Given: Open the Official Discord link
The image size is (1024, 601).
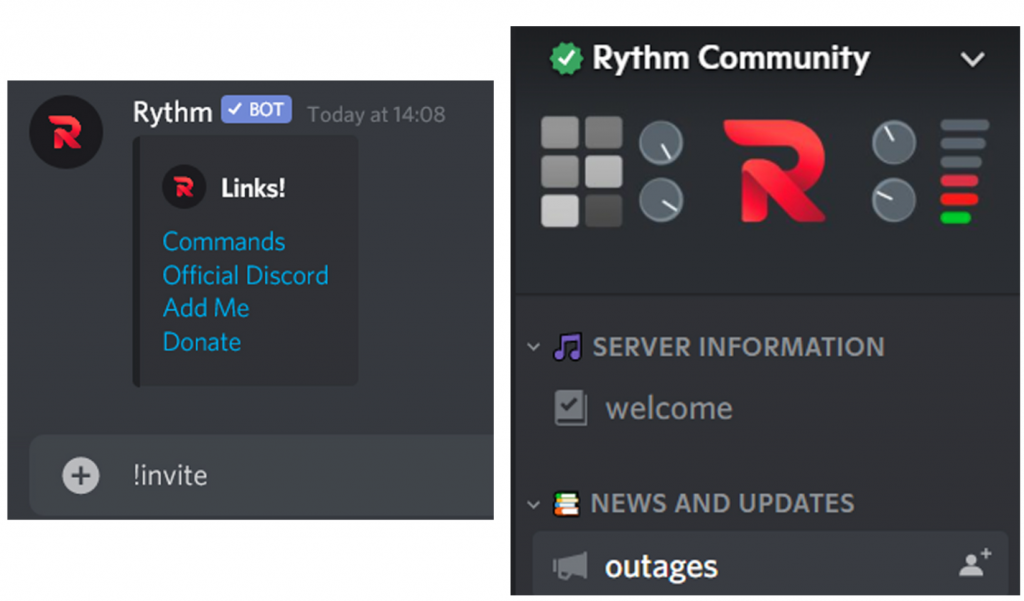Looking at the screenshot, I should coord(245,275).
